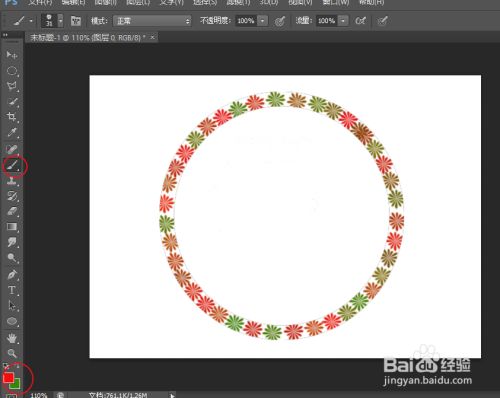Expand the opacity 100% slider arrow
The image size is (500, 398).
tap(263, 21)
